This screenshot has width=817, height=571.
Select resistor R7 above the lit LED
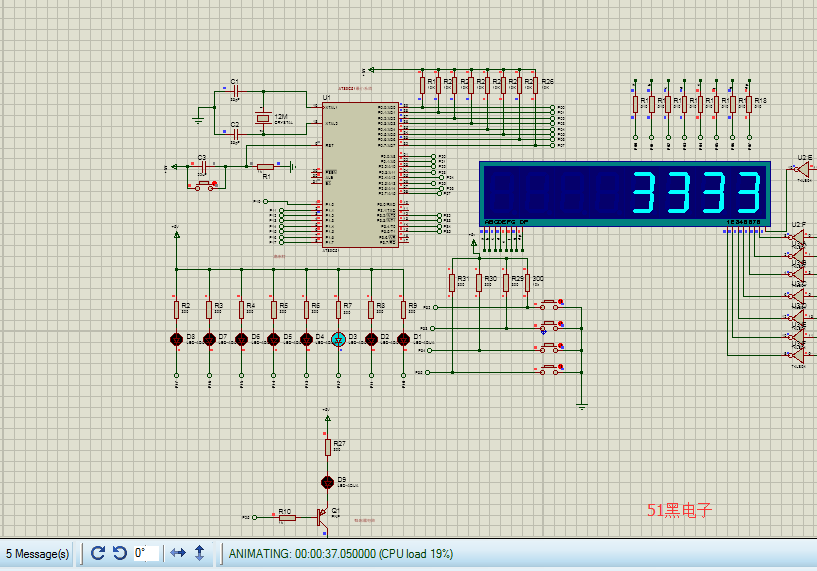[339, 309]
